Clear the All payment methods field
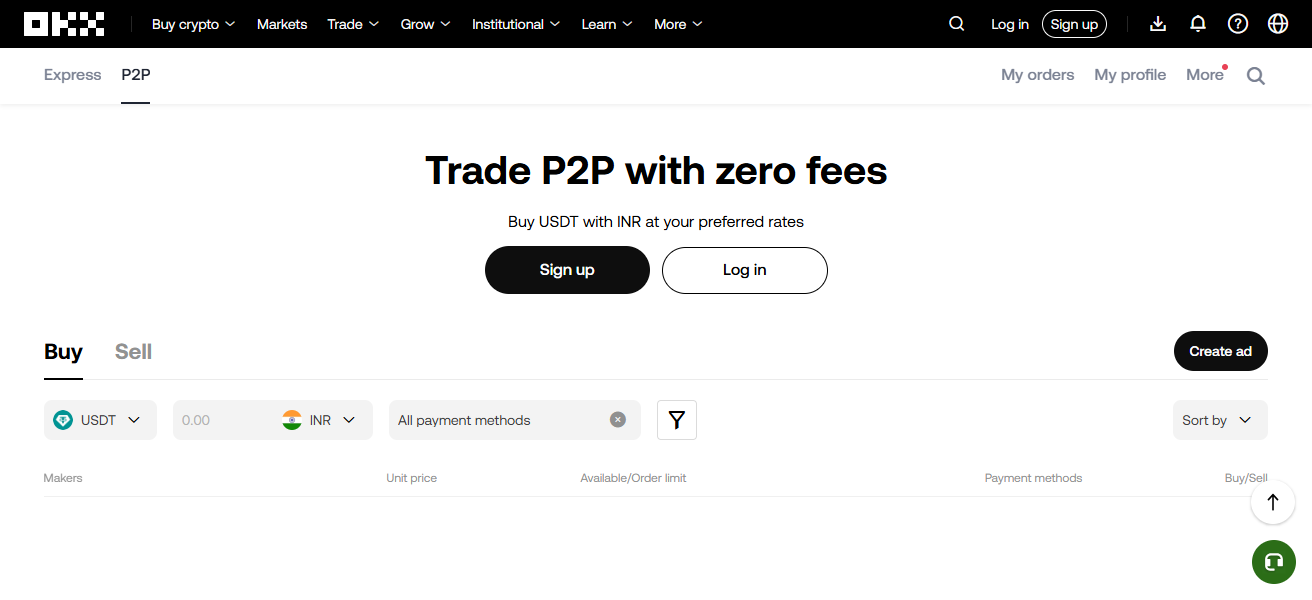The image size is (1312, 600). [617, 420]
